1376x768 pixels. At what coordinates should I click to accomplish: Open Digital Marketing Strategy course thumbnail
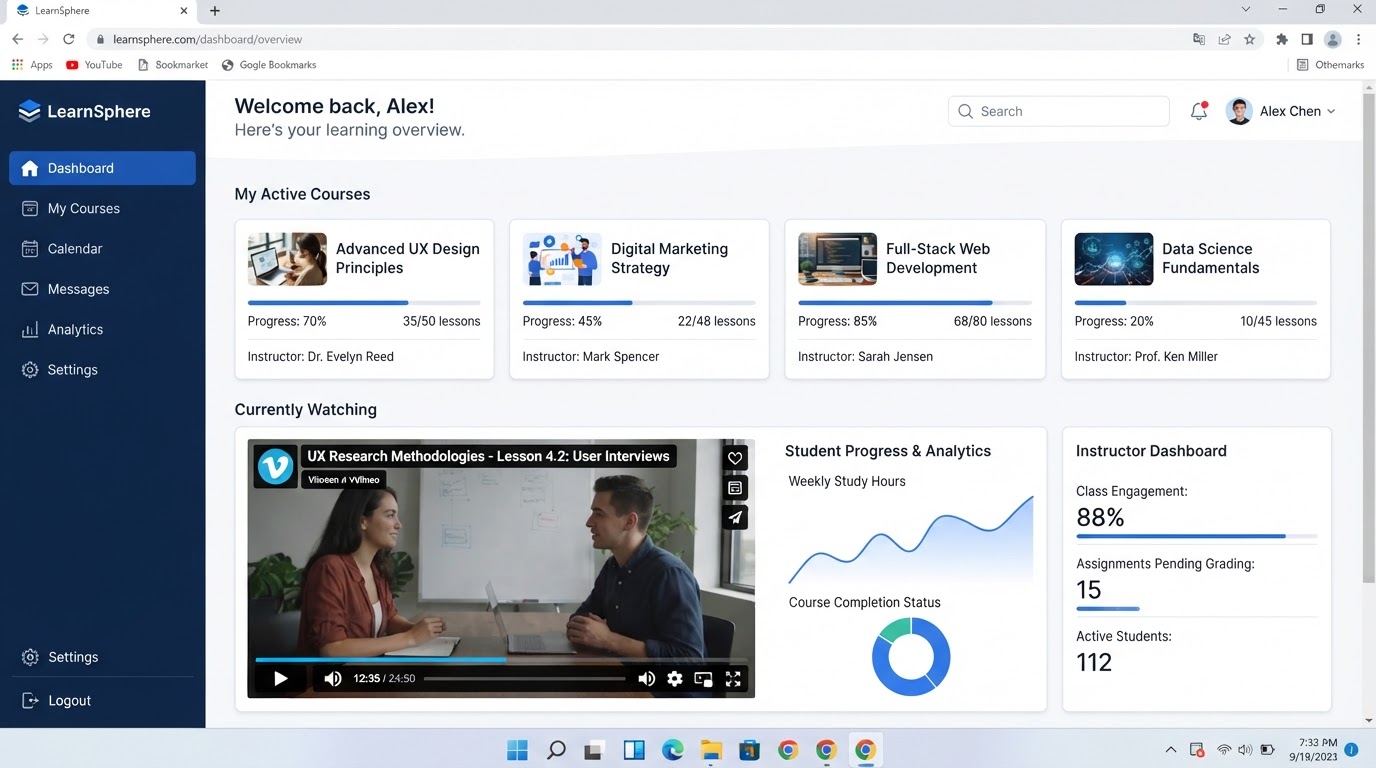pyautogui.click(x=562, y=259)
